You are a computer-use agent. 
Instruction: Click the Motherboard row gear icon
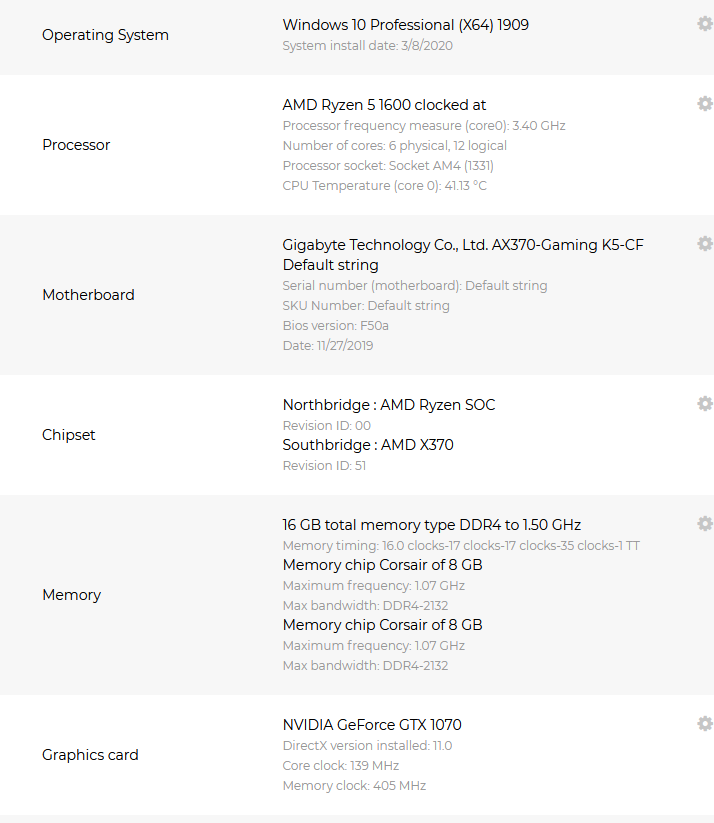point(705,244)
